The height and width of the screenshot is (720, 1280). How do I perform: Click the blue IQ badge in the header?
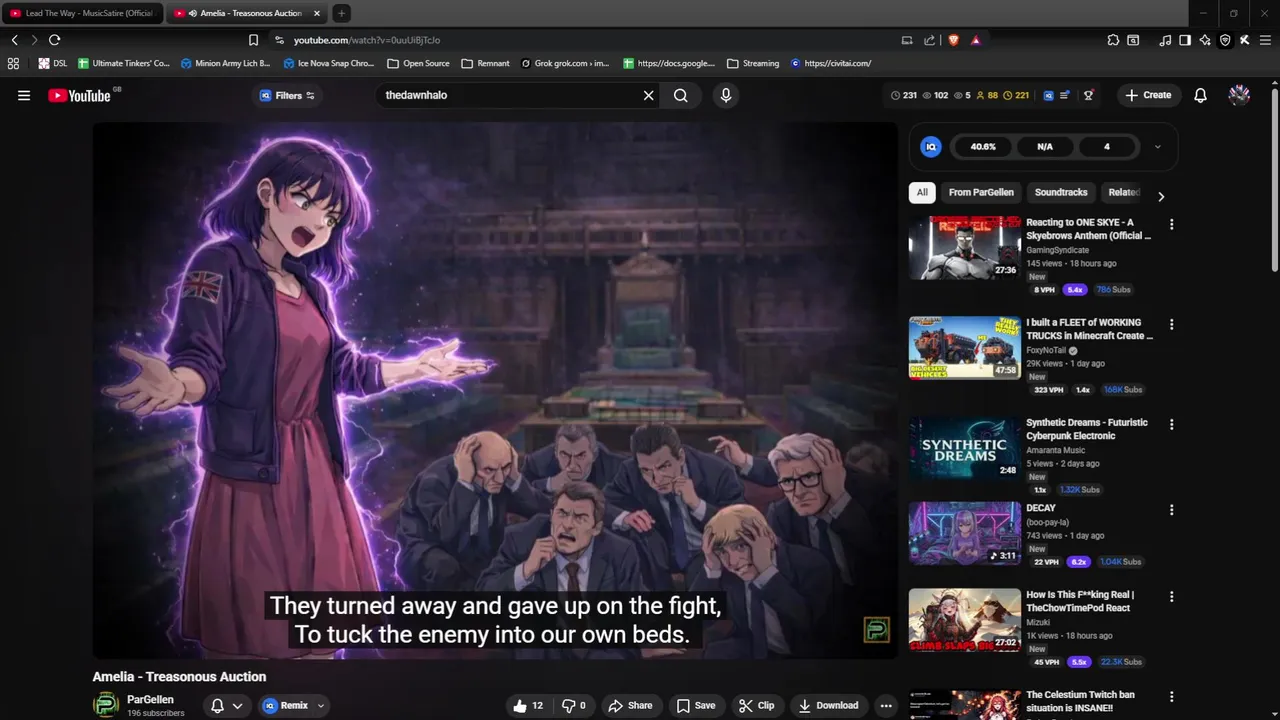tap(1048, 95)
